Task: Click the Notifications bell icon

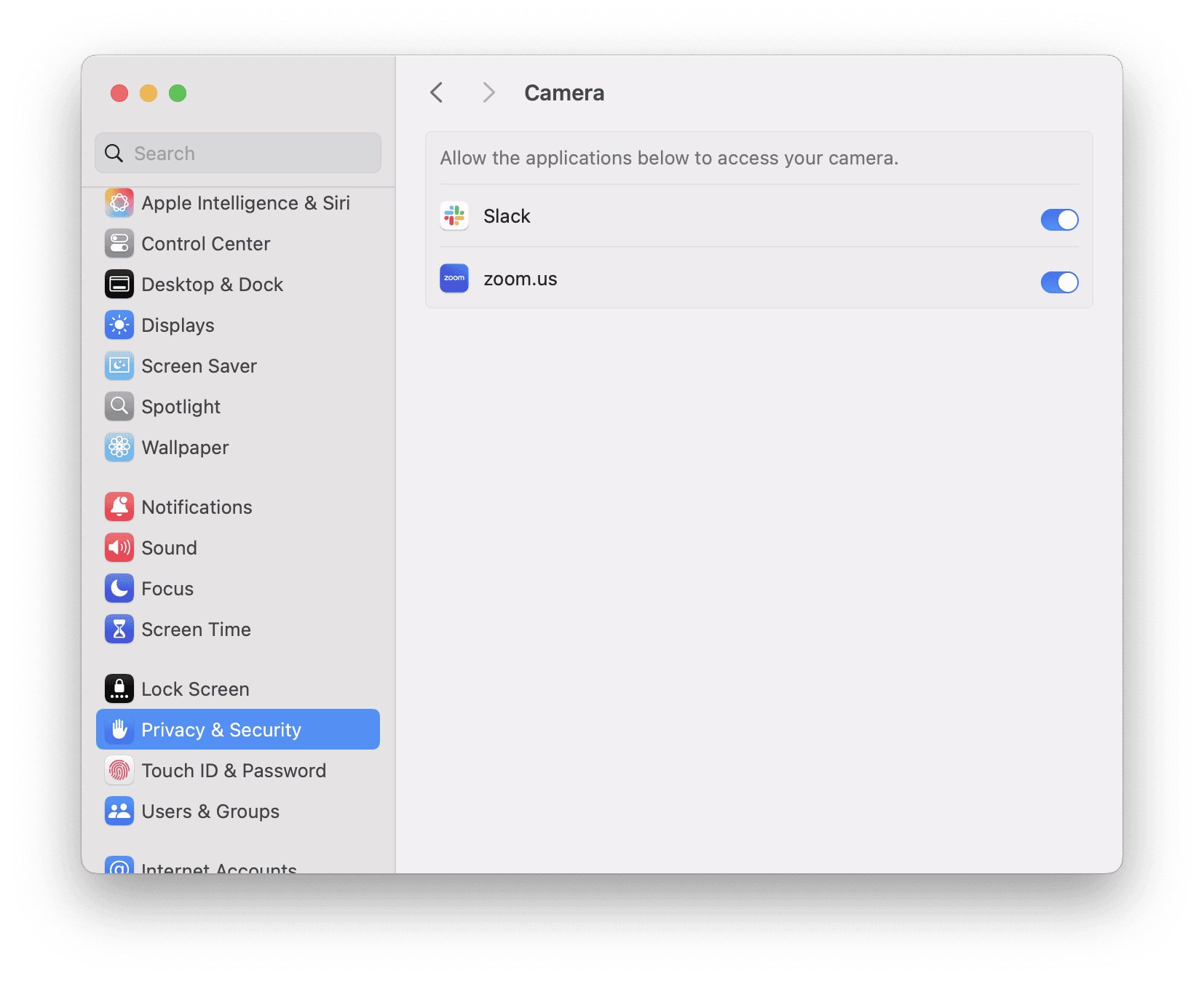Action: [119, 507]
